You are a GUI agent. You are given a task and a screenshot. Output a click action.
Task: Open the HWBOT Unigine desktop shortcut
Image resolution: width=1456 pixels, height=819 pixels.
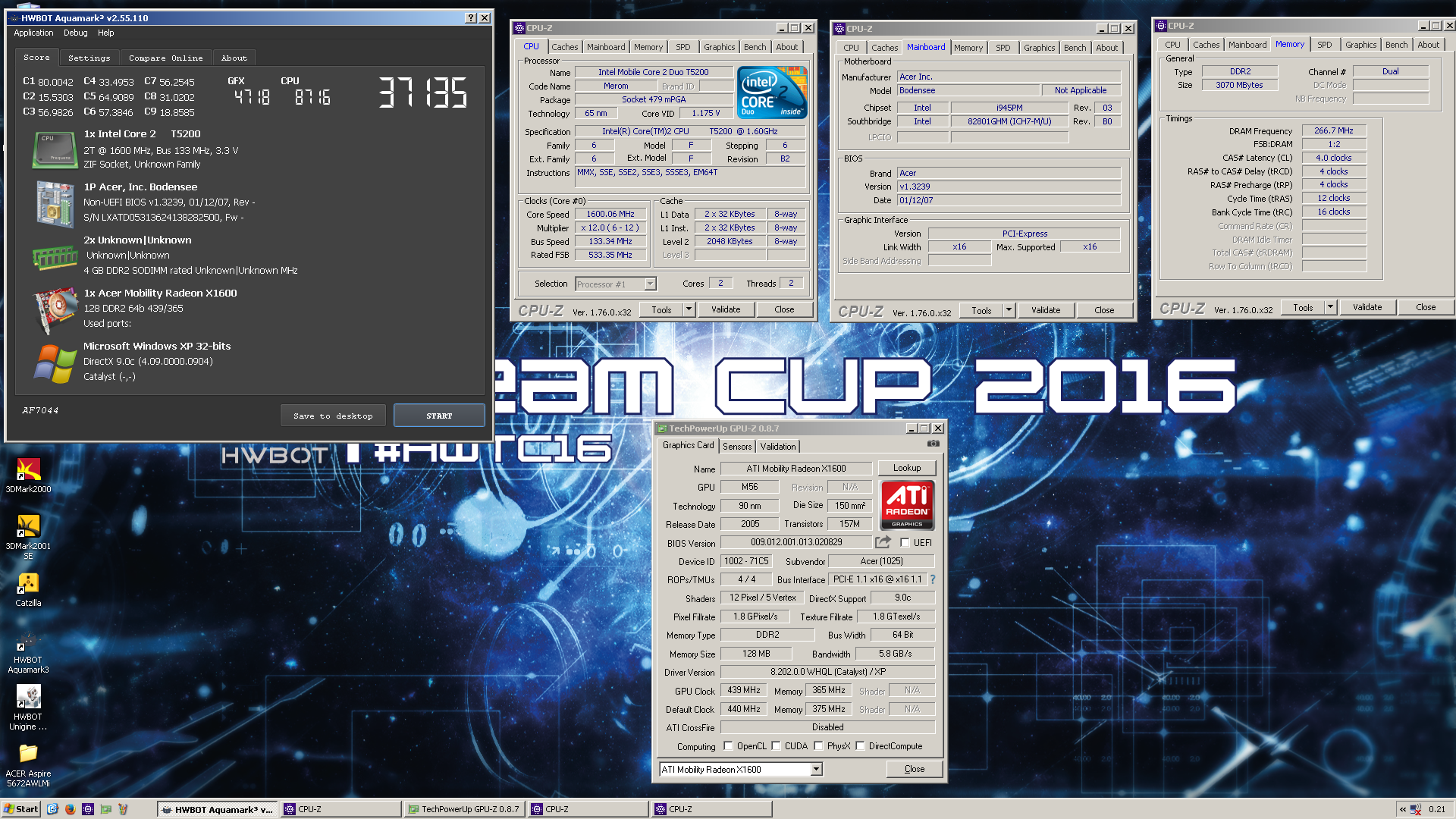[28, 708]
